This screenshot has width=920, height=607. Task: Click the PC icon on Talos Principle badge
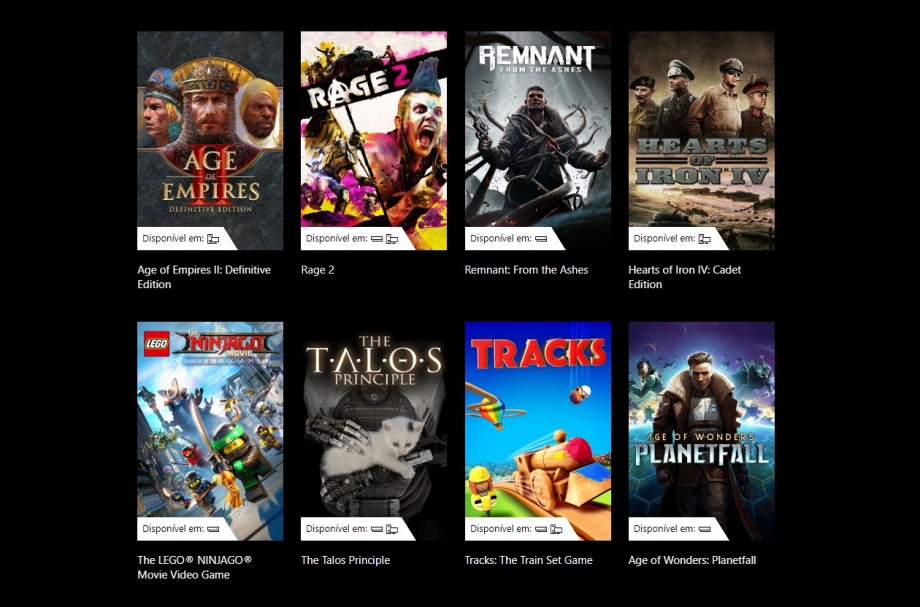click(x=392, y=529)
